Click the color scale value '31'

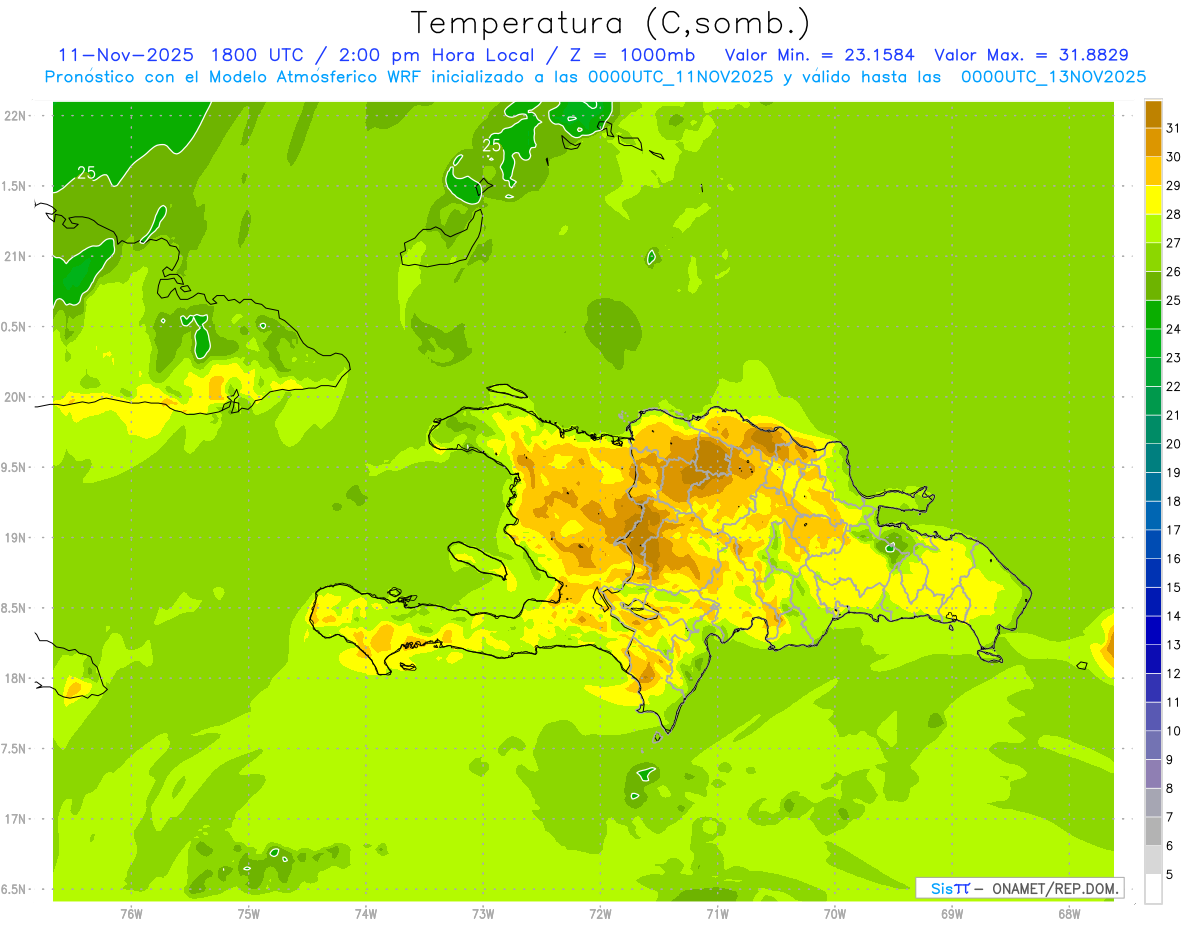coord(1174,128)
